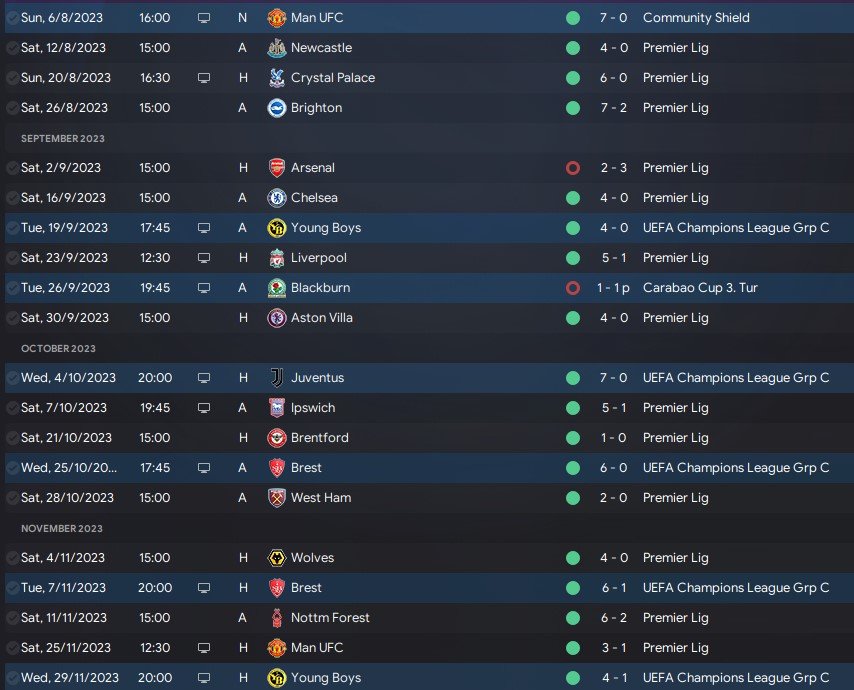This screenshot has width=854, height=690.
Task: Open Carabao Cup 3. Tur competition link
Action: click(700, 288)
